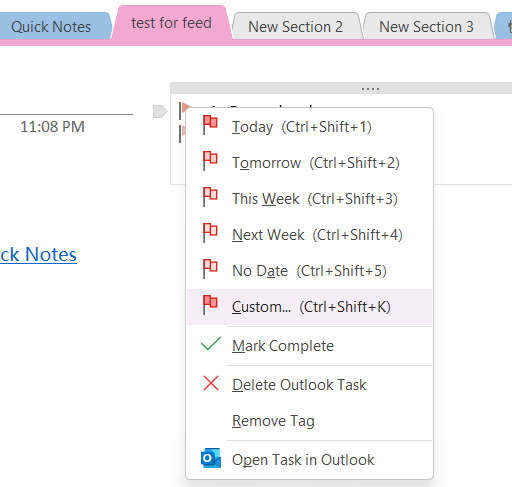Choose Tomorrow (Ctrl+Shift+2) task flag
Screen dimensions: 512x487
point(309,163)
